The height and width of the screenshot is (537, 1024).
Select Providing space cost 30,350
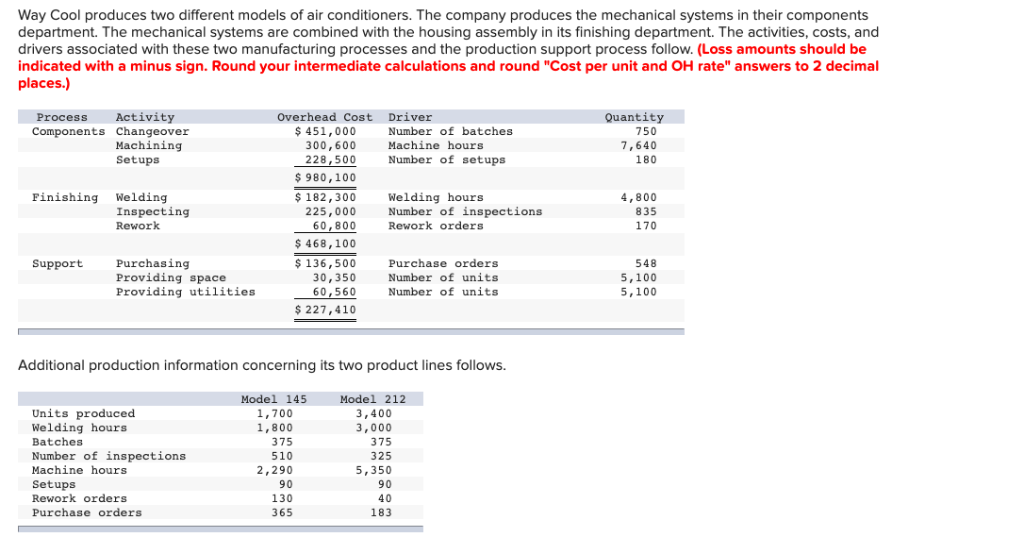334,278
